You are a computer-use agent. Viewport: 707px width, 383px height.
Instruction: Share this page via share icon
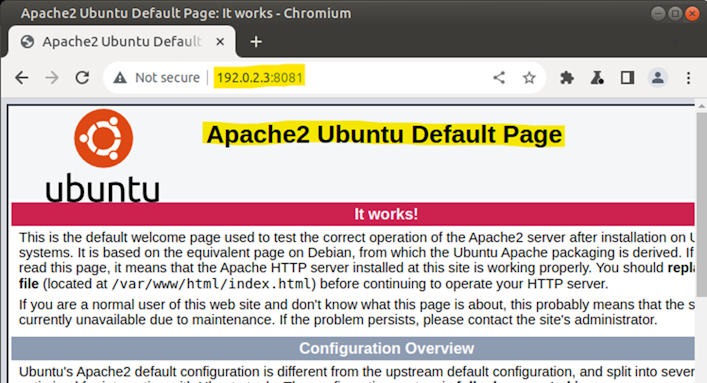click(499, 78)
